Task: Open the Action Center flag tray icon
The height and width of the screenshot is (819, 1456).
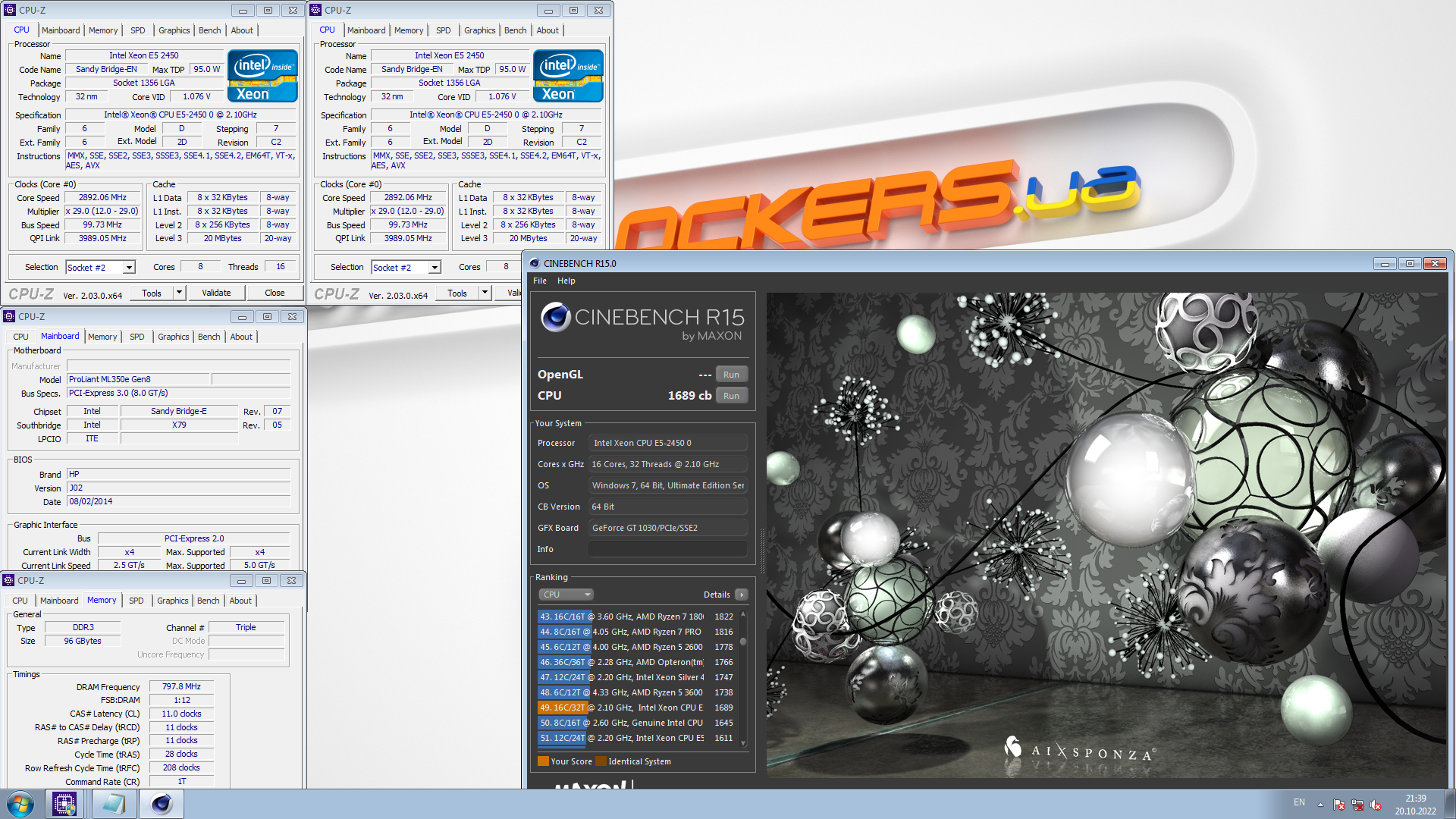Action: click(1339, 805)
